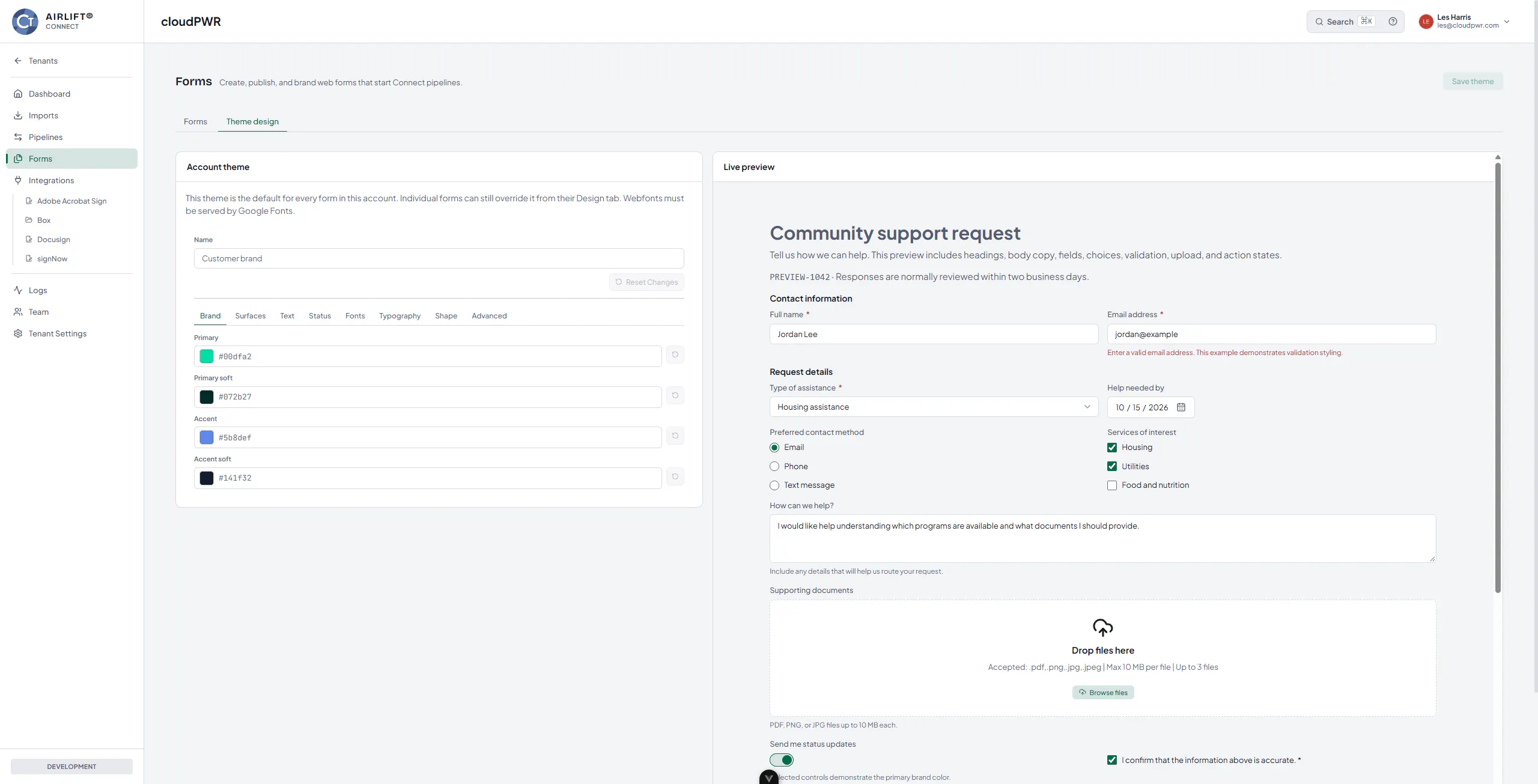Click the help question mark icon

point(1393,22)
